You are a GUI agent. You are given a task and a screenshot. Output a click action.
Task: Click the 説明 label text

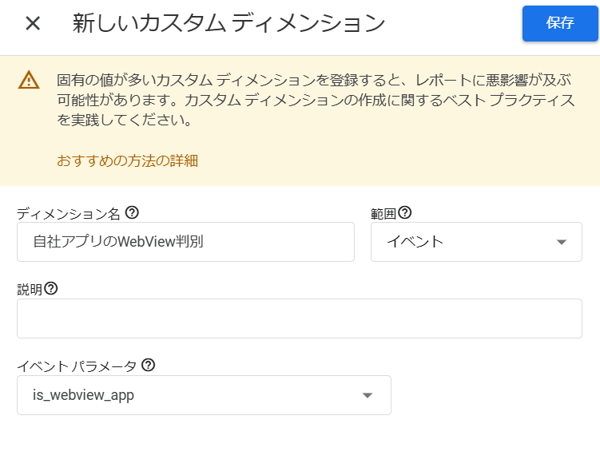click(x=30, y=289)
